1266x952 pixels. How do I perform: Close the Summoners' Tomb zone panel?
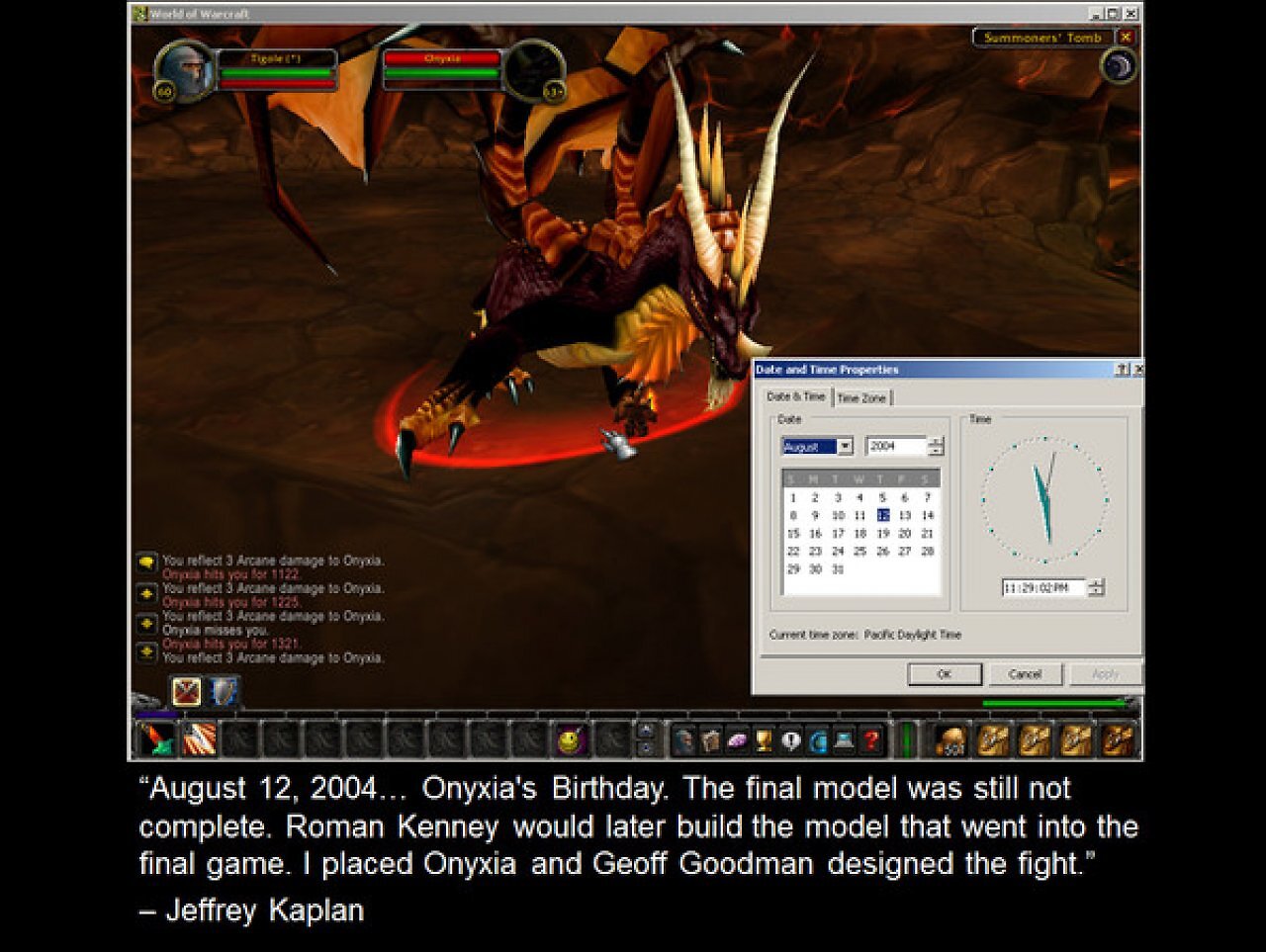(1126, 38)
